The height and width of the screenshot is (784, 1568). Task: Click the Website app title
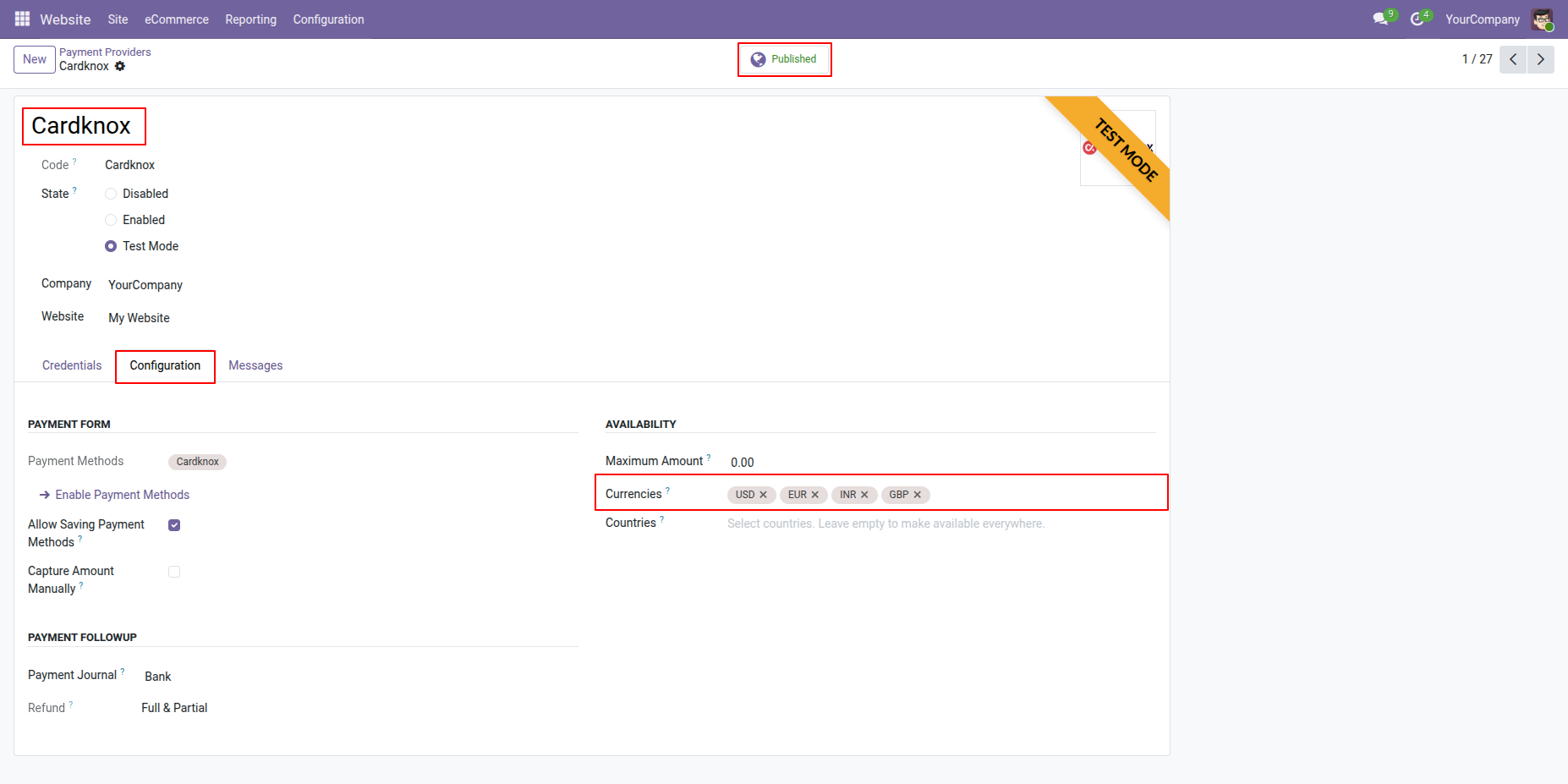click(65, 19)
